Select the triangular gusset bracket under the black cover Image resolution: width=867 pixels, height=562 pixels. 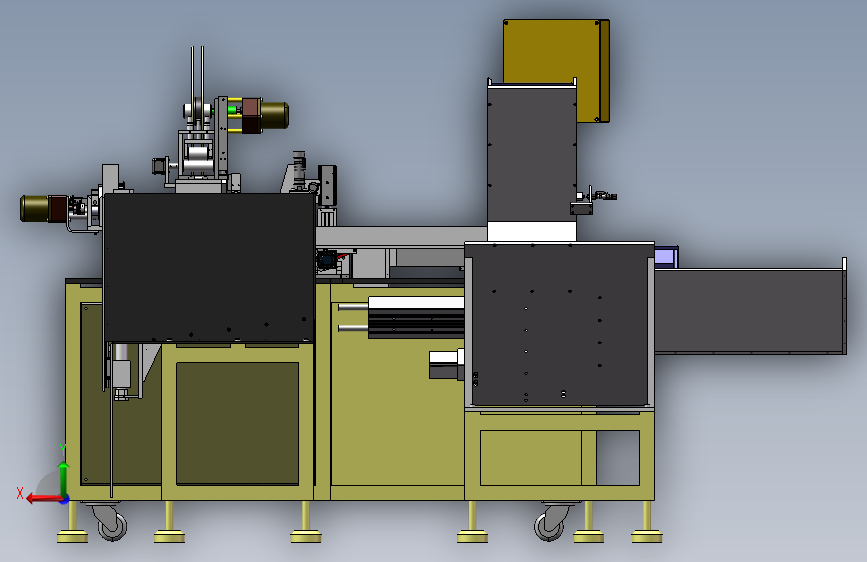pyautogui.click(x=149, y=362)
